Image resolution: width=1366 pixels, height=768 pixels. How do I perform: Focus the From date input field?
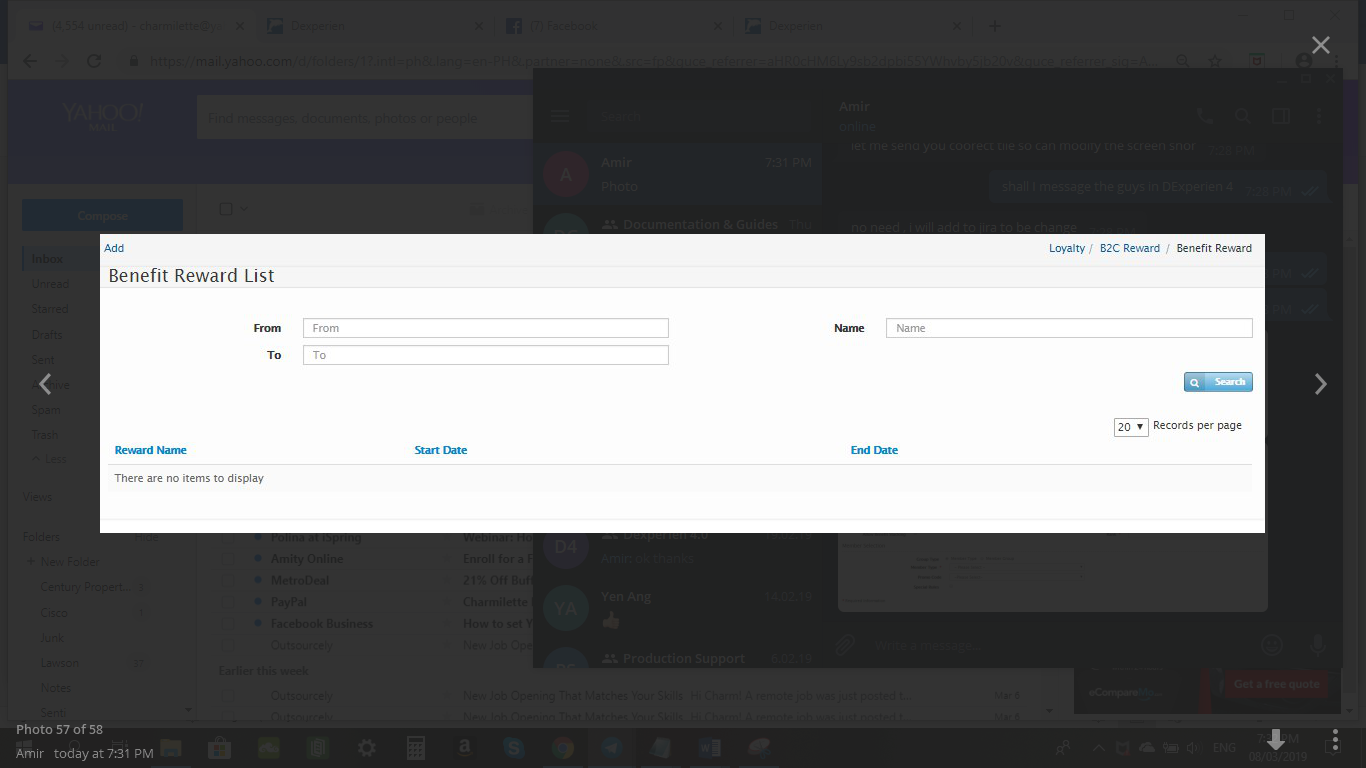(x=485, y=328)
